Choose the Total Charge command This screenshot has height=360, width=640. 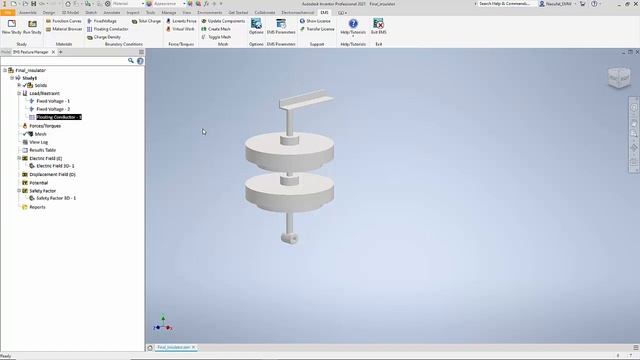[x=146, y=21]
